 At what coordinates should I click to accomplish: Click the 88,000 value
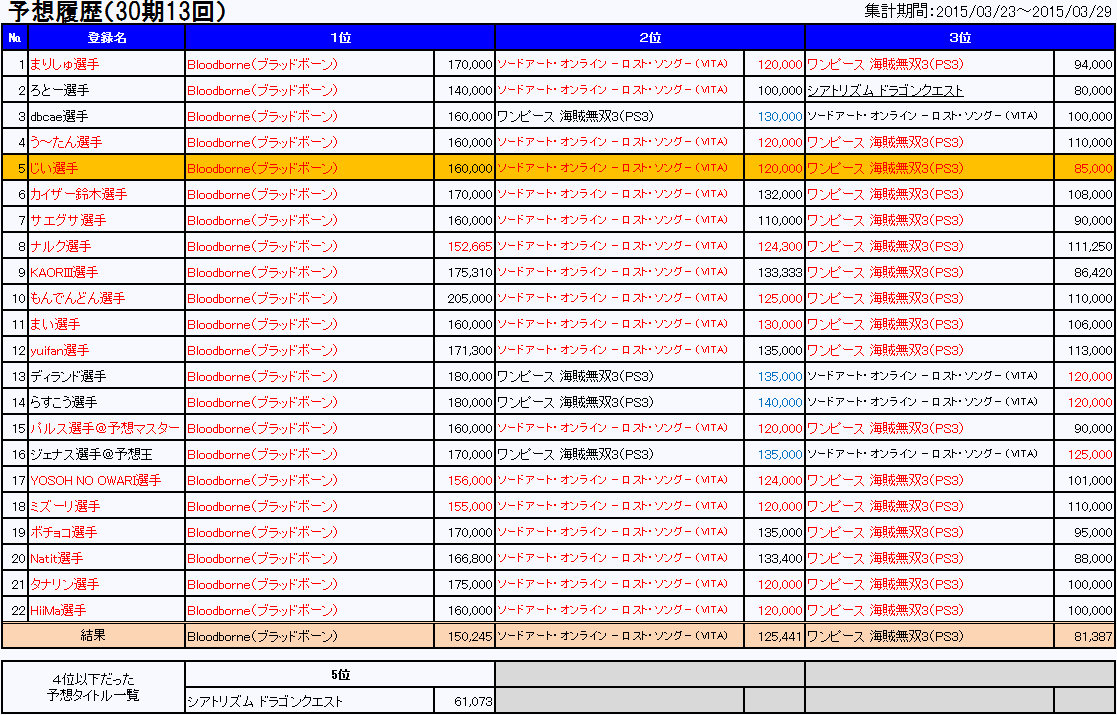coord(1093,558)
